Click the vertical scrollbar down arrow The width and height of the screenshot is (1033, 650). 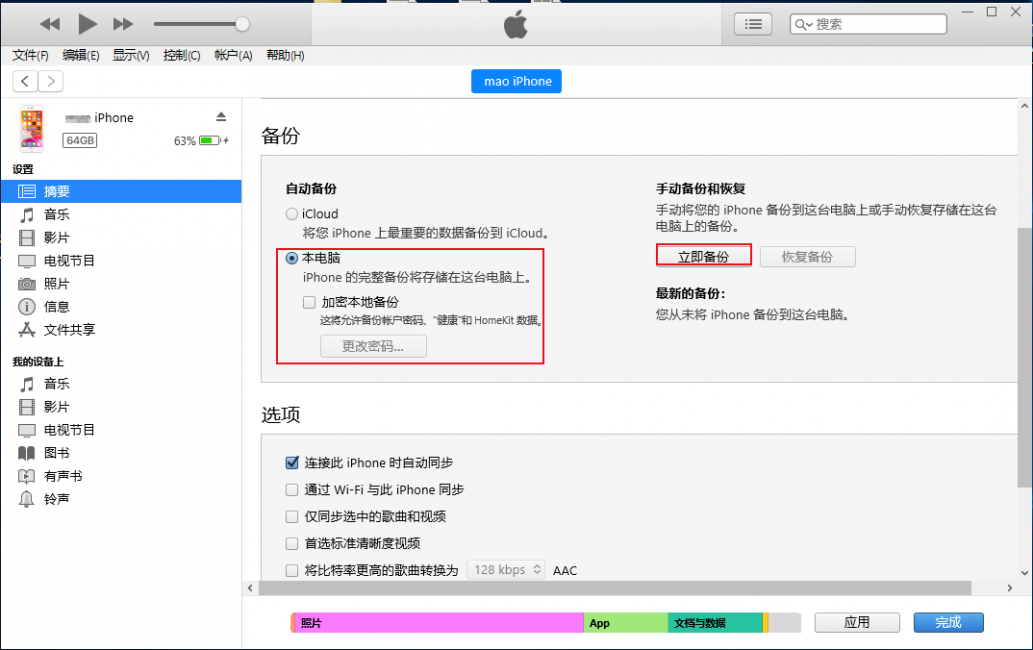[x=1024, y=573]
